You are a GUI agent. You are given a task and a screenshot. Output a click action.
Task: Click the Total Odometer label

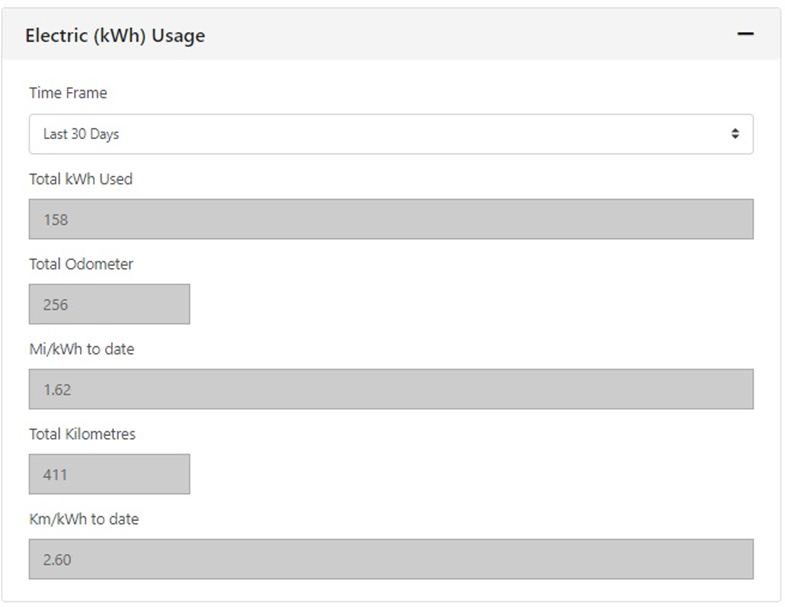(81, 264)
